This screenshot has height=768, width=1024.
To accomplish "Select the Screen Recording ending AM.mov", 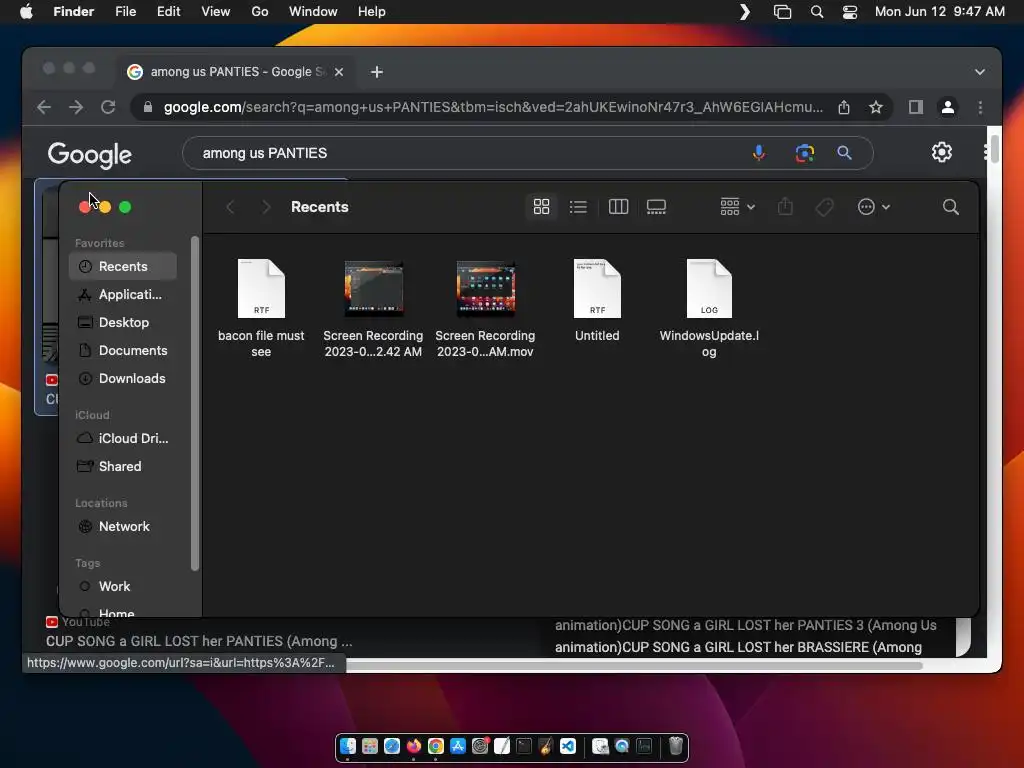I will coord(485,308).
